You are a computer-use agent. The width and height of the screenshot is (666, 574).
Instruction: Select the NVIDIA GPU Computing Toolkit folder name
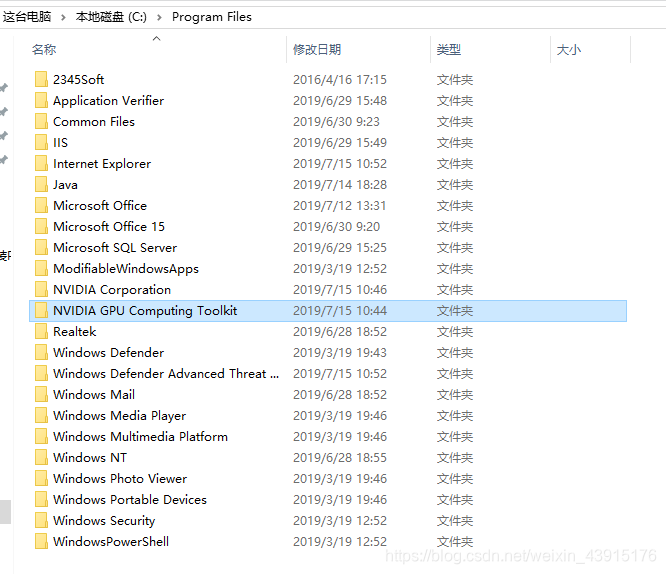[x=145, y=311]
